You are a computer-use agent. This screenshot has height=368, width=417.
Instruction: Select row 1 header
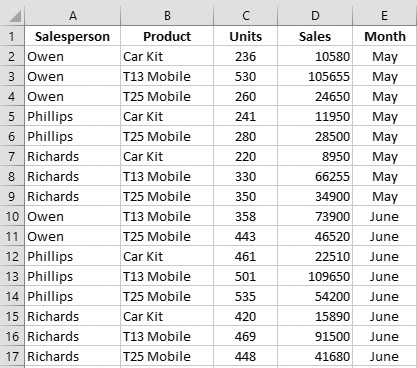coord(12,36)
